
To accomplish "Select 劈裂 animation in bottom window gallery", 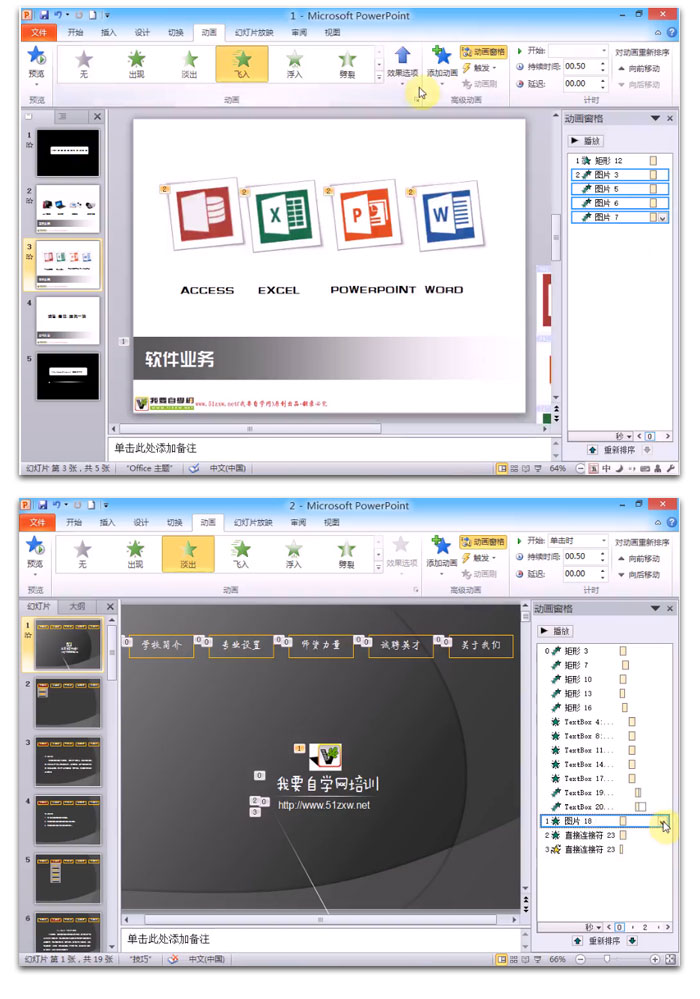I will click(x=346, y=553).
